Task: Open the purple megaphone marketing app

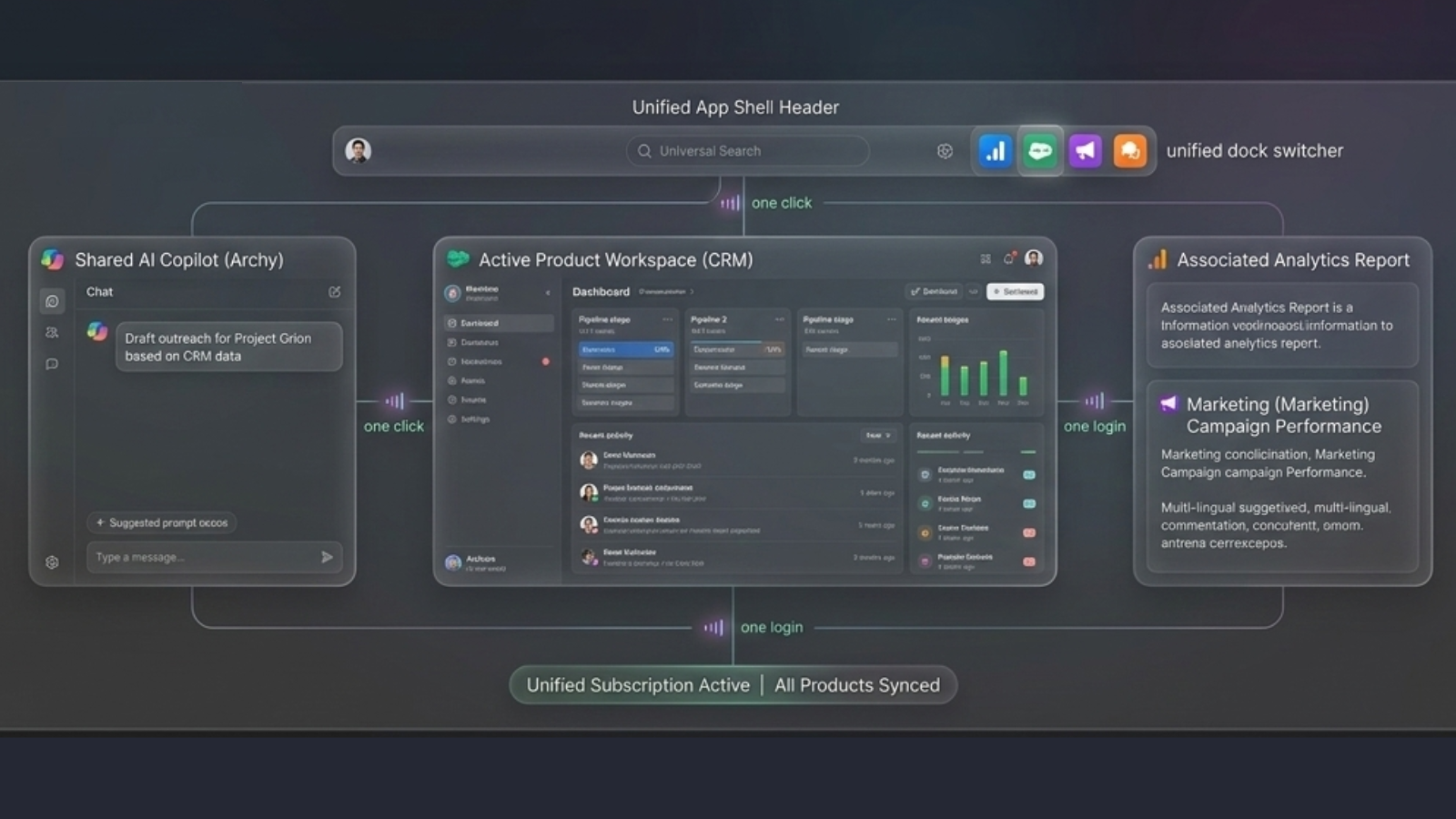Action: tap(1085, 151)
